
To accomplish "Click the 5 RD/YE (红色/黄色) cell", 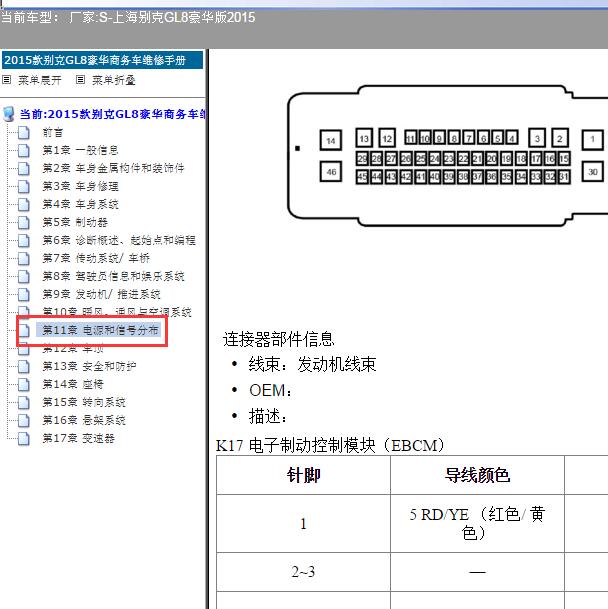I will [x=477, y=524].
